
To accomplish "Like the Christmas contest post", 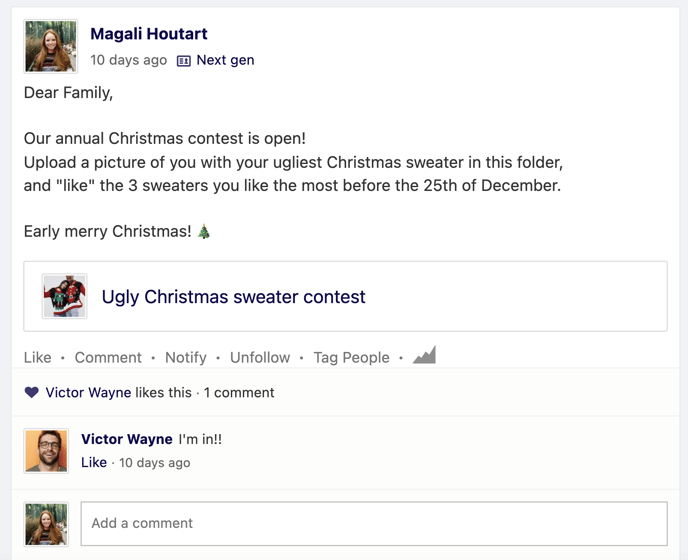I will coord(37,357).
